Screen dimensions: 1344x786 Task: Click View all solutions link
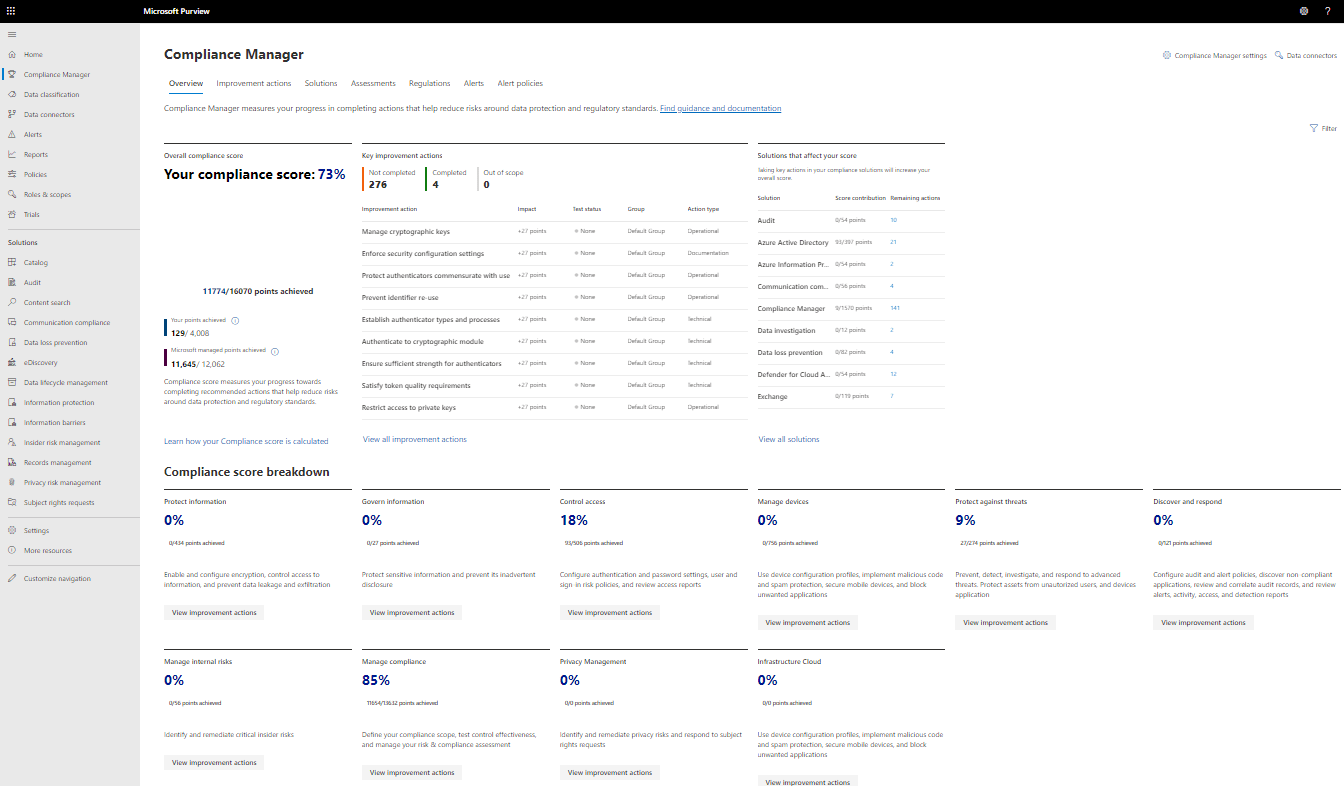tap(788, 439)
